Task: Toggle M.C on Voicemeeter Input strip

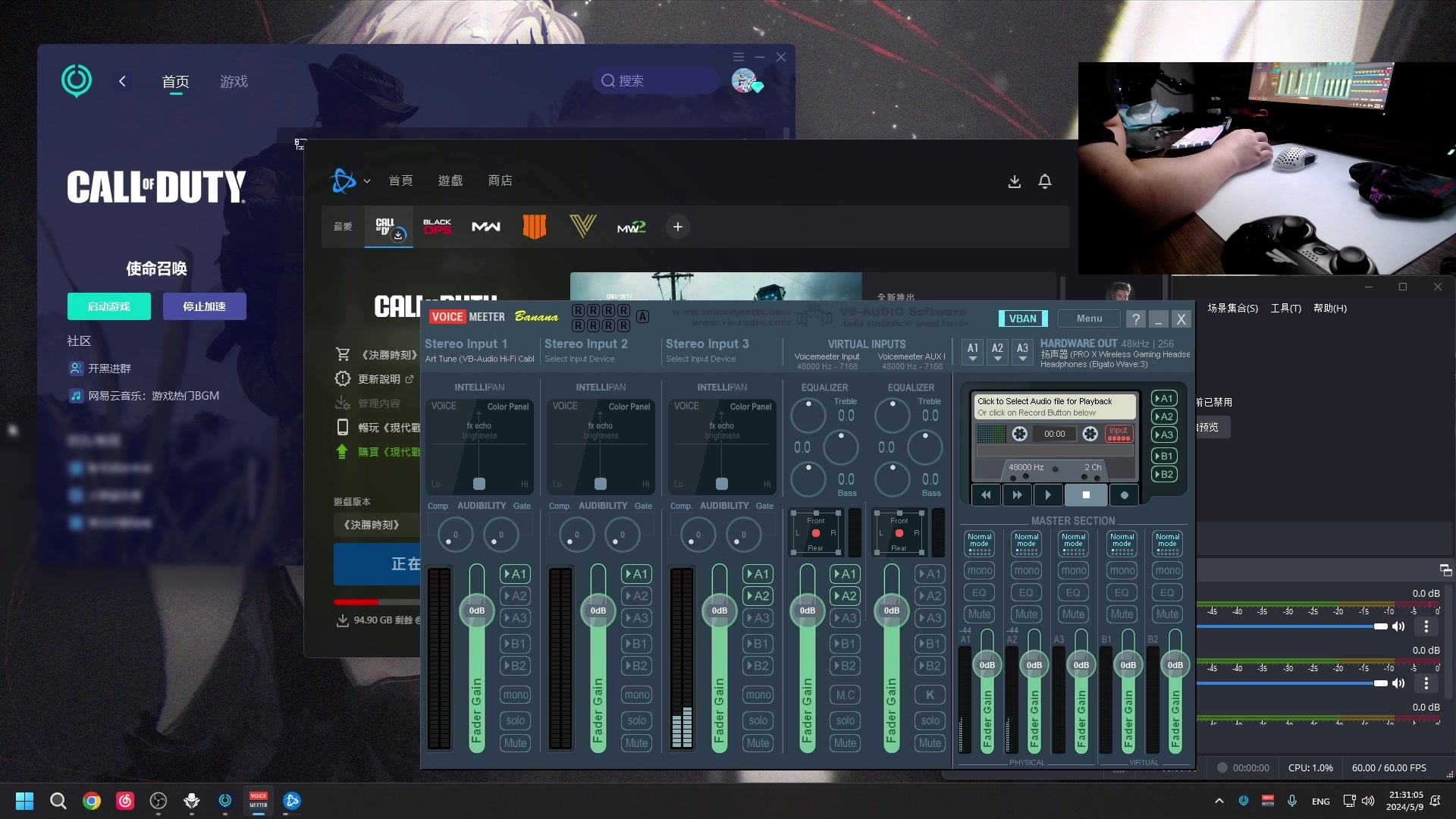Action: pyautogui.click(x=845, y=695)
